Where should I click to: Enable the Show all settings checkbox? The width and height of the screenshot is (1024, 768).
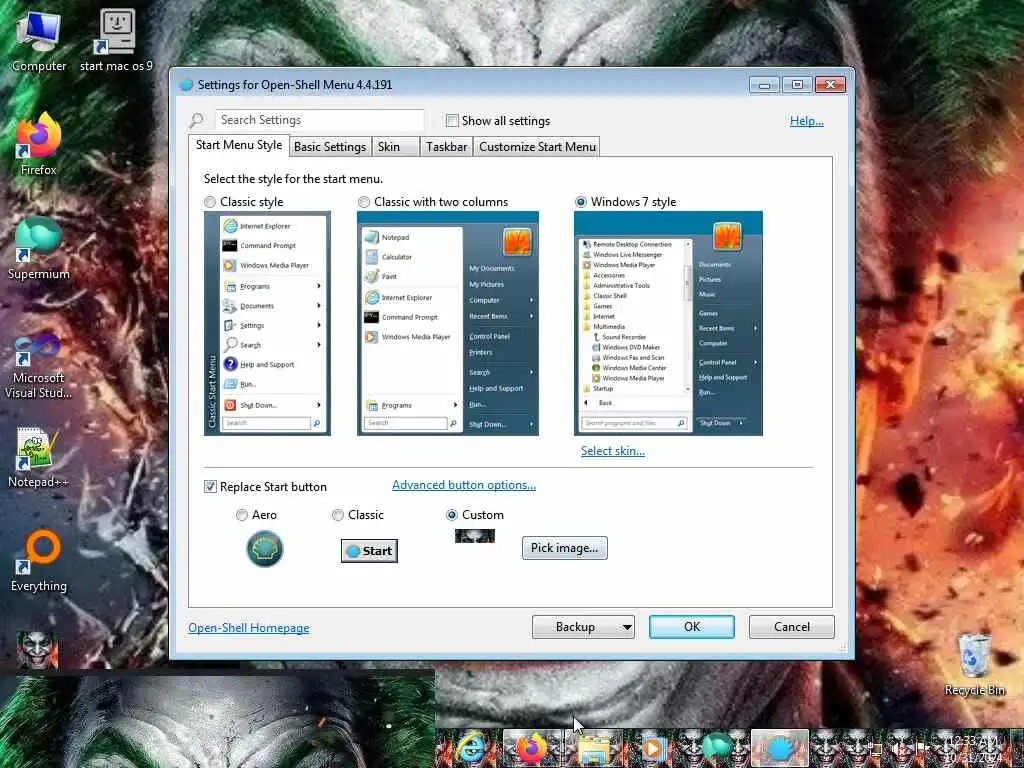[452, 120]
